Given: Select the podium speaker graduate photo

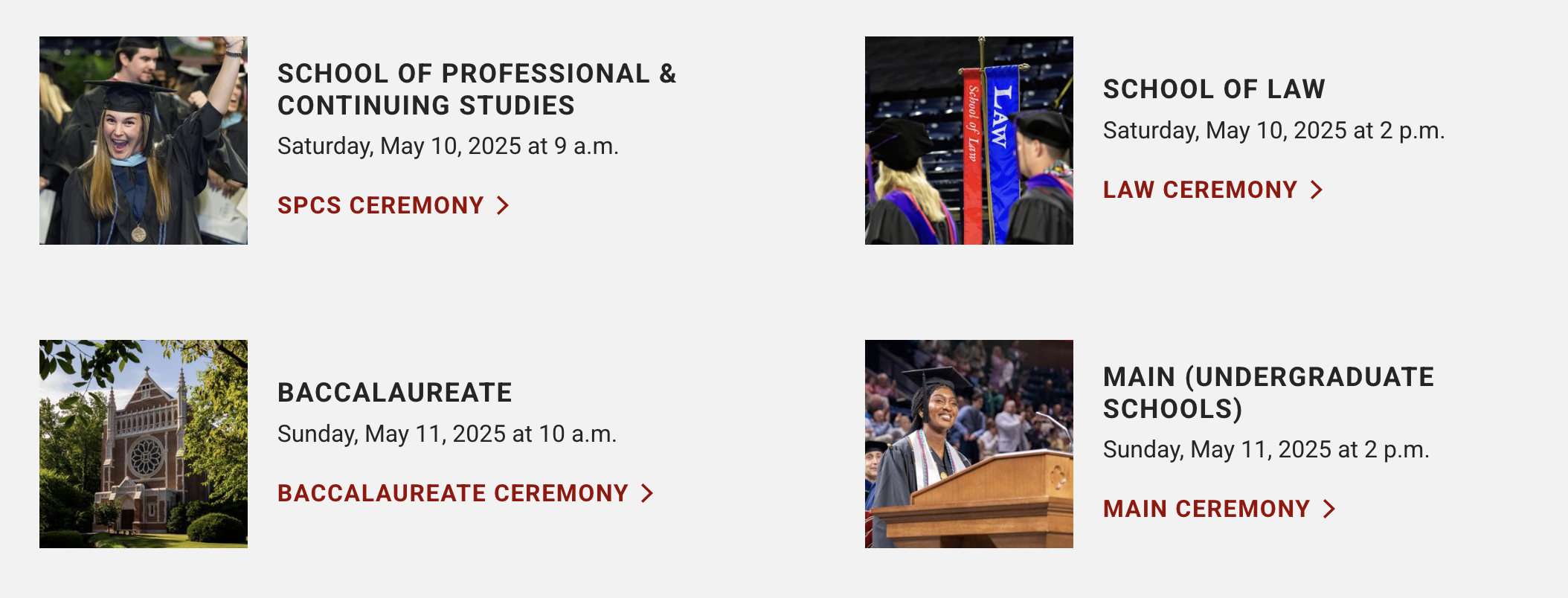Looking at the screenshot, I should pos(968,444).
